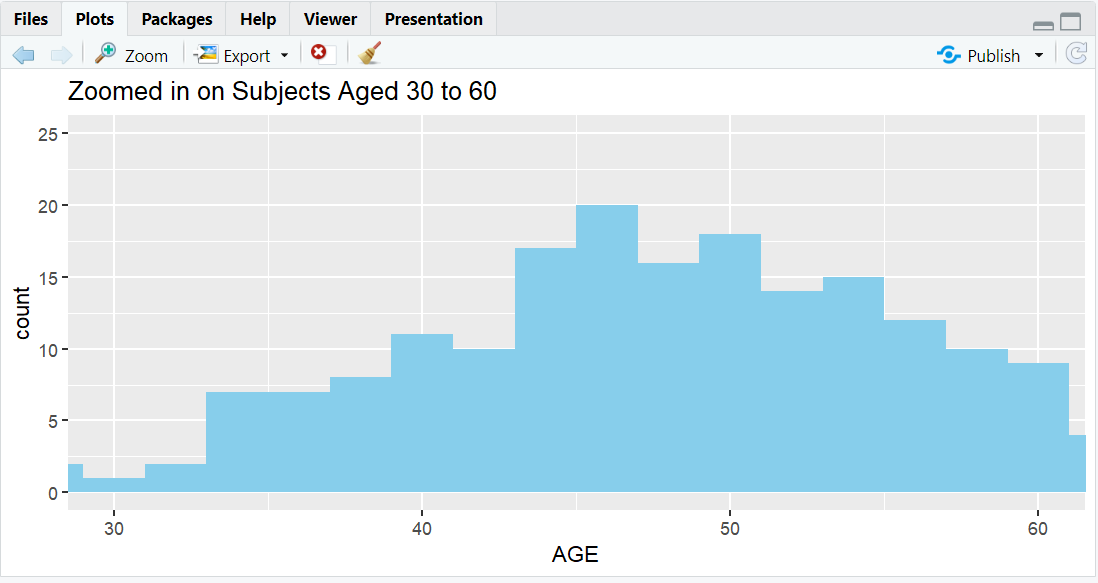The image size is (1098, 583).
Task: Expand the Publish dropdown arrow
Action: pos(1038,55)
